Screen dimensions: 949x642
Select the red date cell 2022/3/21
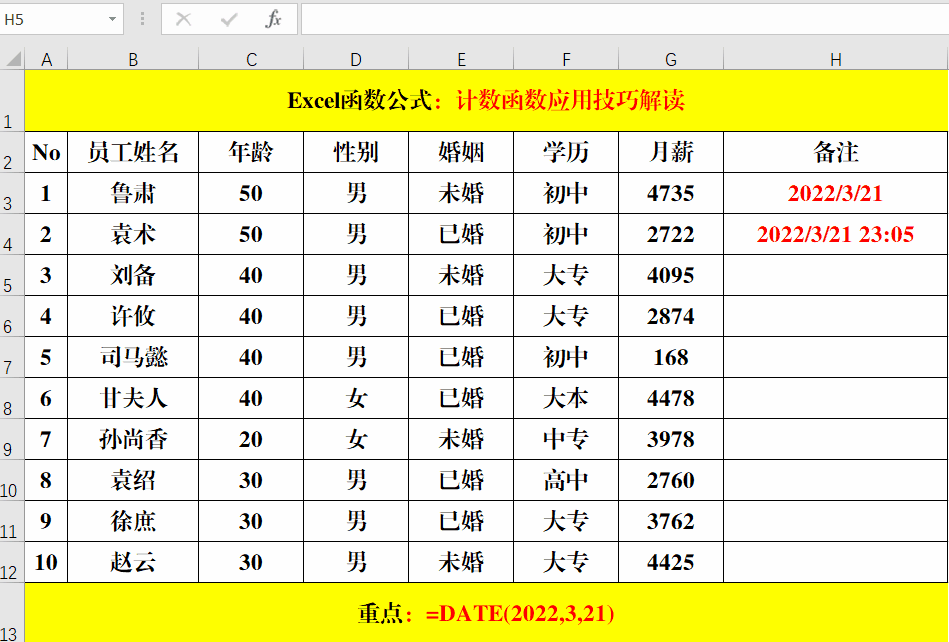coord(836,193)
